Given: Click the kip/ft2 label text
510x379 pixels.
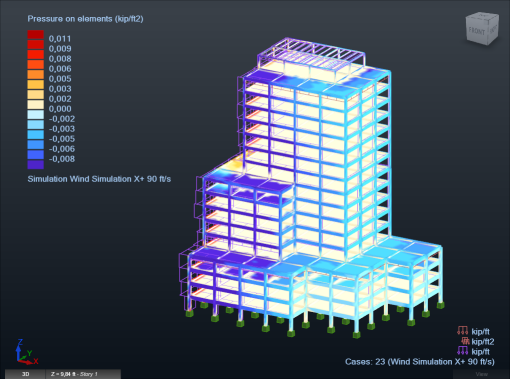Looking at the screenshot, I should coord(483,342).
